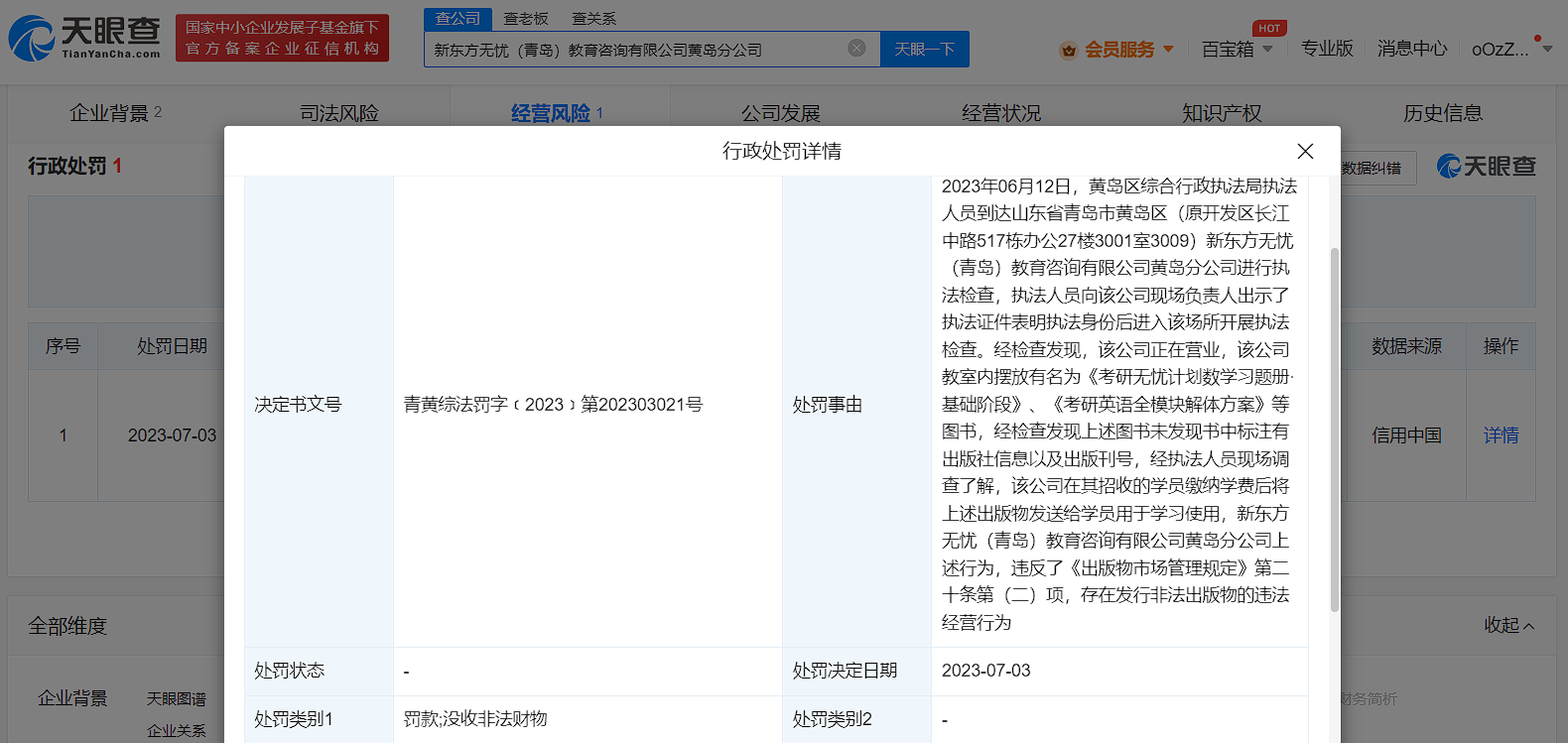Click the 信用中国 data source cell
This screenshot has width=1568, height=743.
[1406, 434]
